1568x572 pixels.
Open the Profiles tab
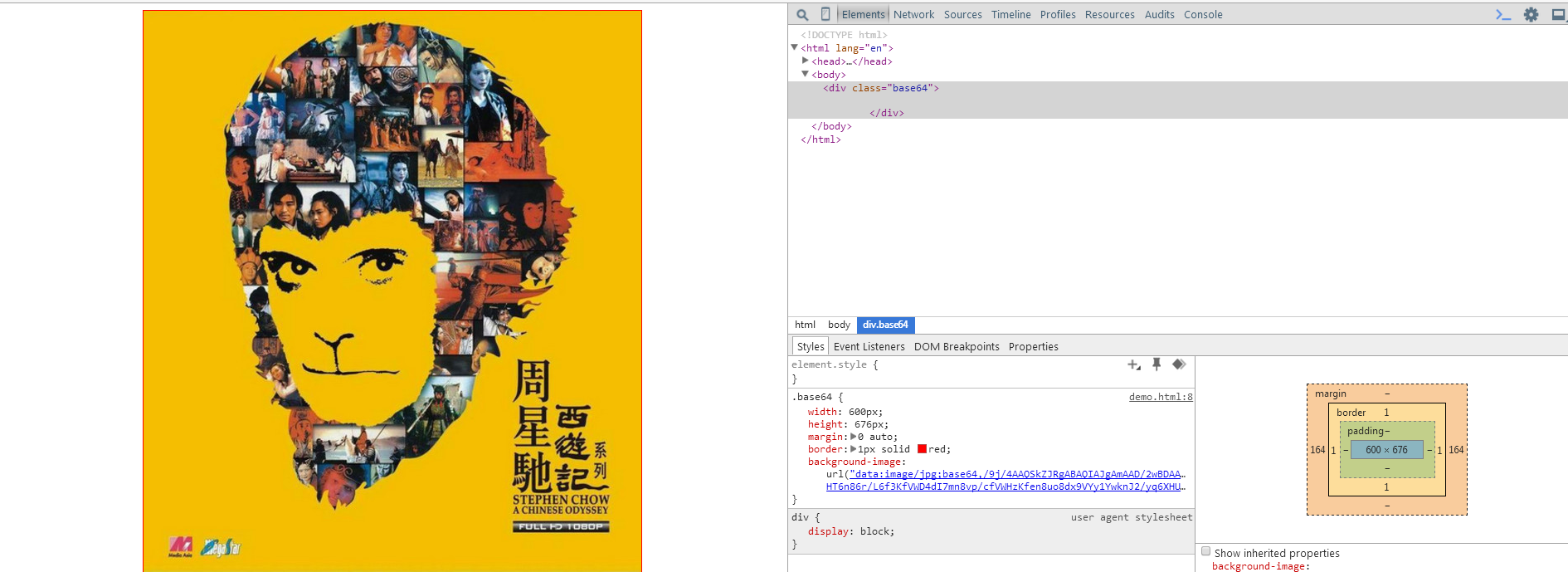(x=1058, y=14)
